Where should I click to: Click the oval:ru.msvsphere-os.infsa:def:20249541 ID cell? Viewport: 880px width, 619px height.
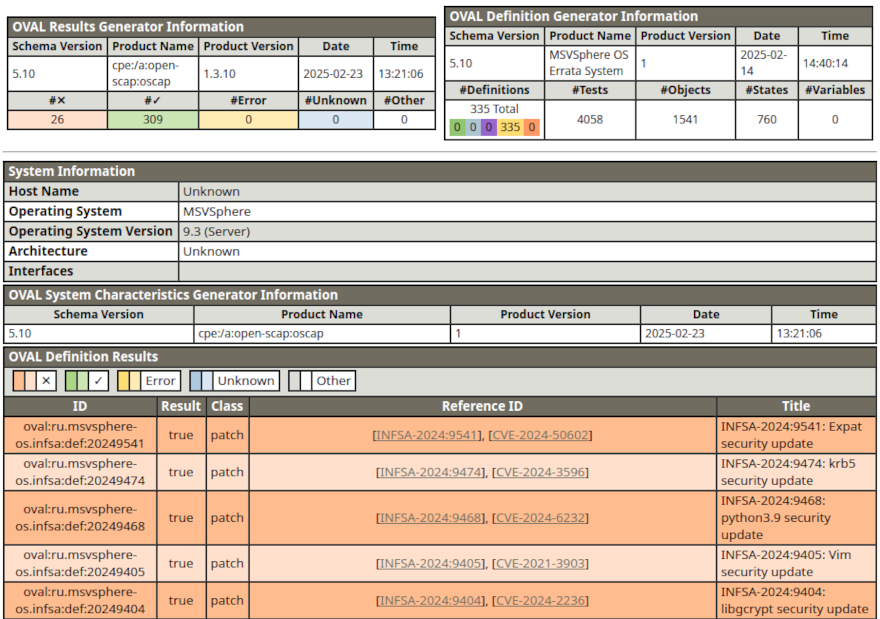80,436
